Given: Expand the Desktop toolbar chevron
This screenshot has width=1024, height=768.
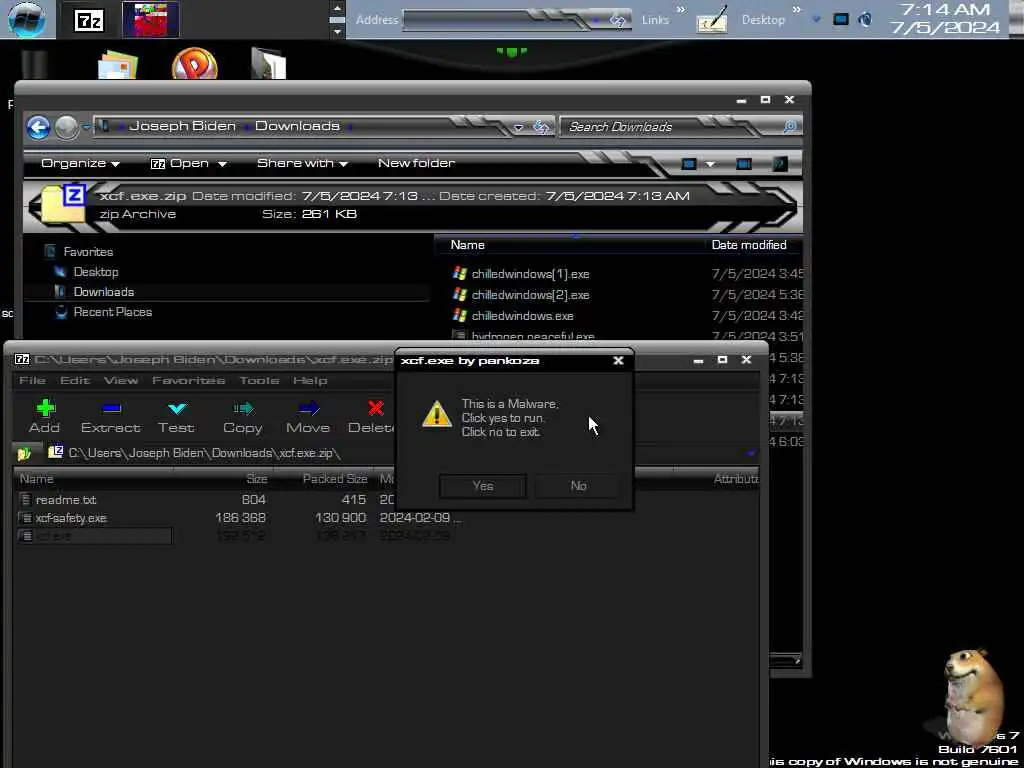Looking at the screenshot, I should (x=796, y=9).
